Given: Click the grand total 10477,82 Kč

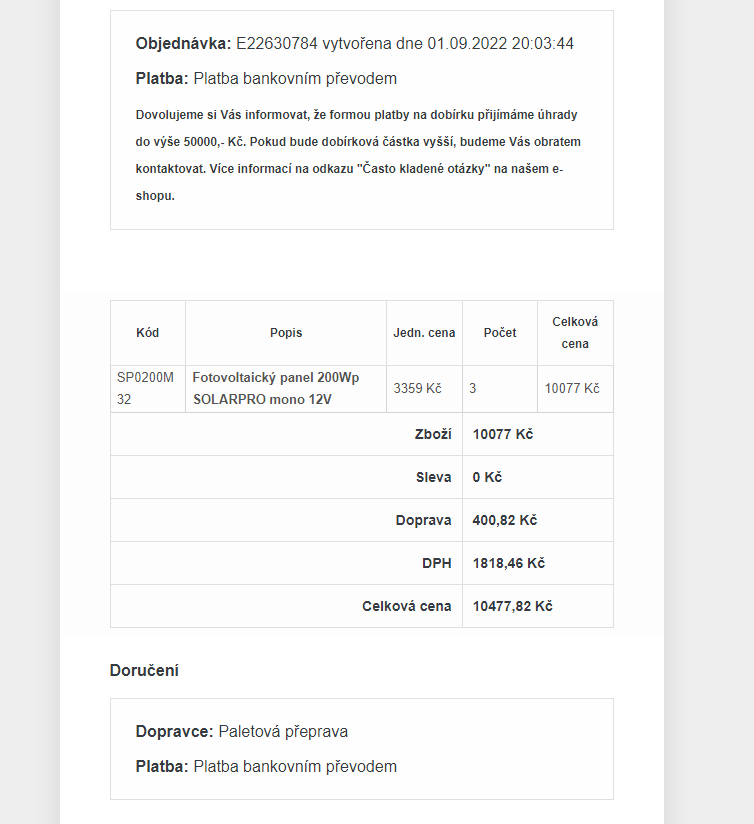Looking at the screenshot, I should pyautogui.click(x=512, y=606).
